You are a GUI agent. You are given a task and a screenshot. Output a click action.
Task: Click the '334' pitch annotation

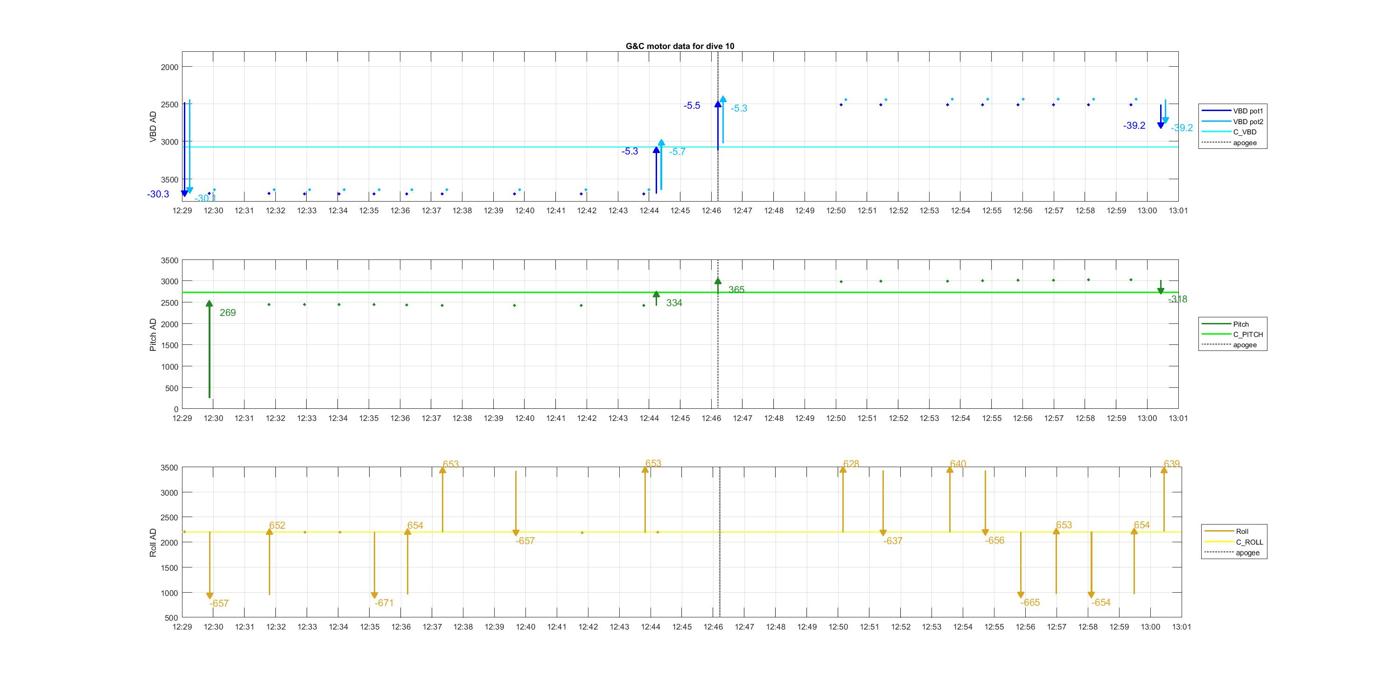click(674, 303)
